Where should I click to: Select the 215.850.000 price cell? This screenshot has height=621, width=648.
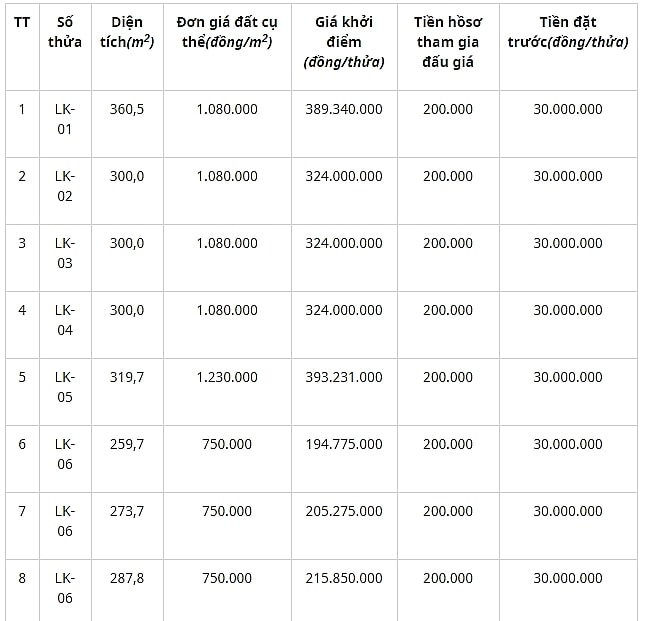pos(344,578)
